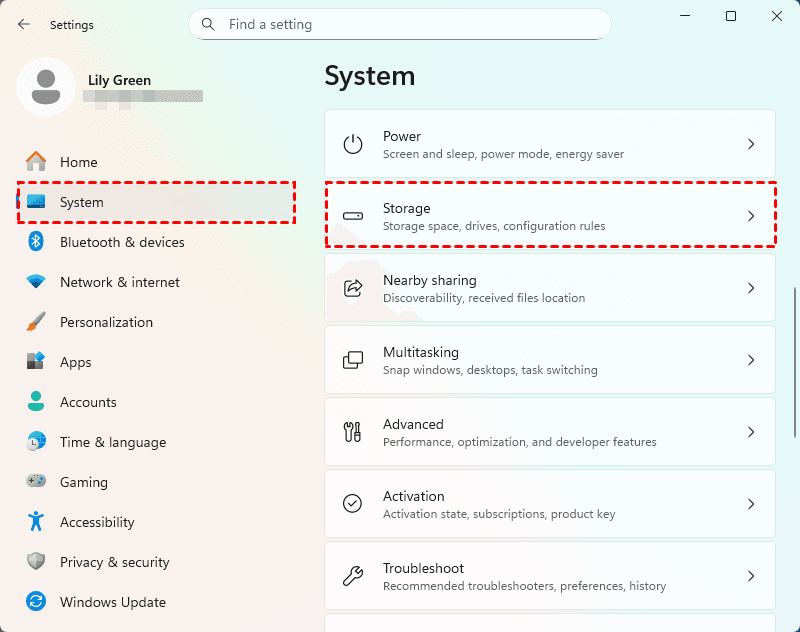Click the back arrow in Settings header
The height and width of the screenshot is (632, 800).
pos(24,24)
